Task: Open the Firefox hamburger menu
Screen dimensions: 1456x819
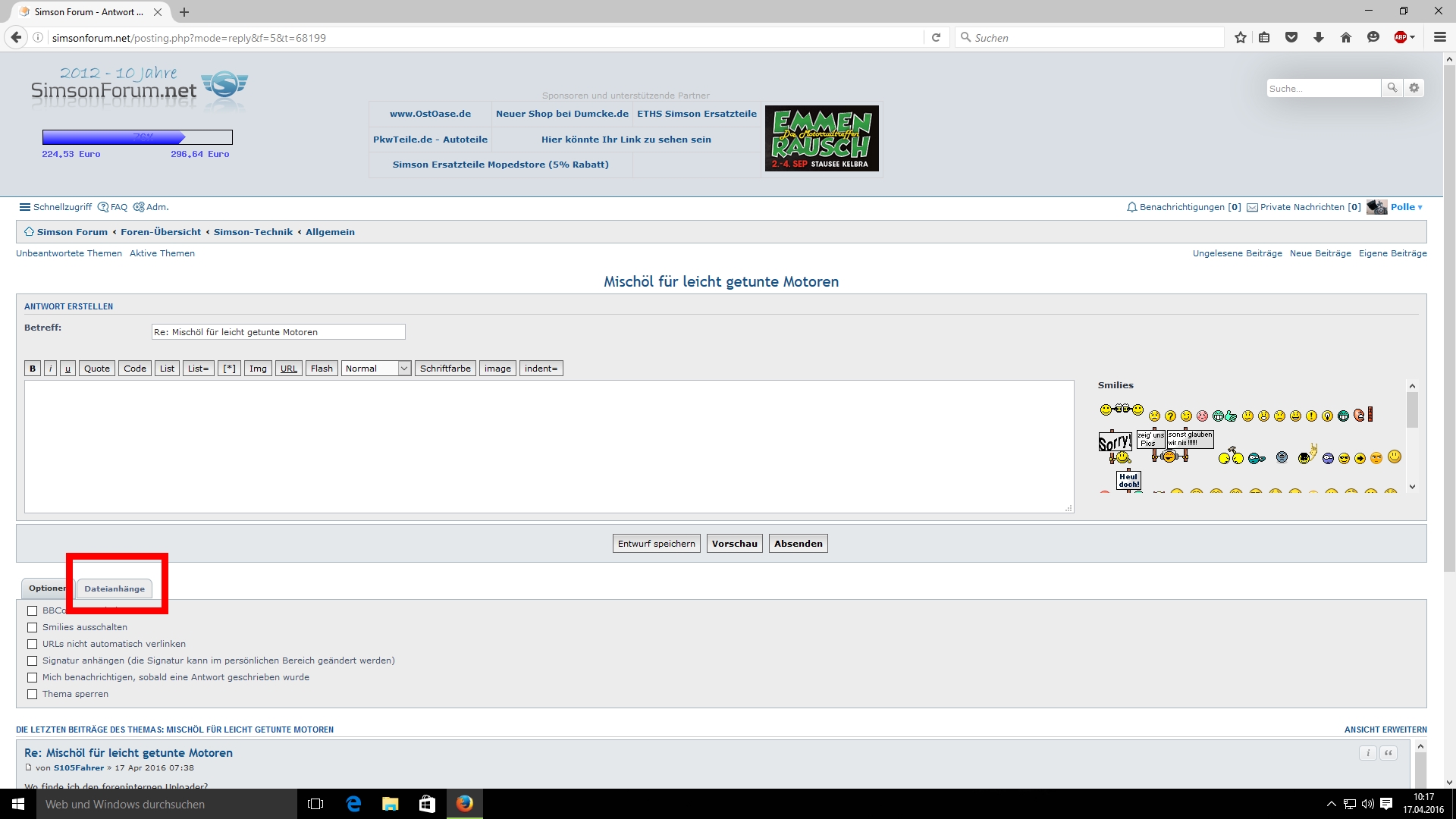Action: [x=1439, y=37]
